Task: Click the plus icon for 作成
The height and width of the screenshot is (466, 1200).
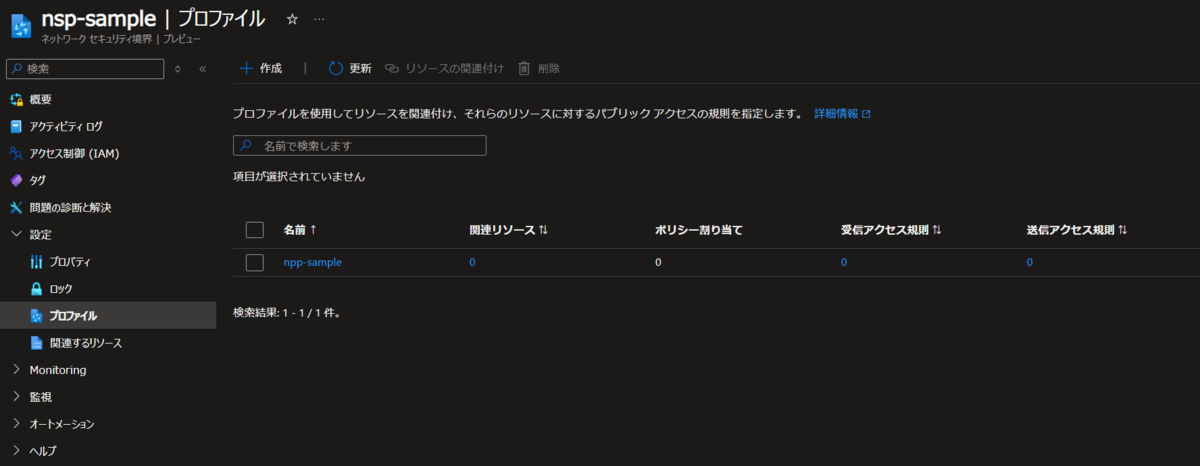Action: (246, 68)
